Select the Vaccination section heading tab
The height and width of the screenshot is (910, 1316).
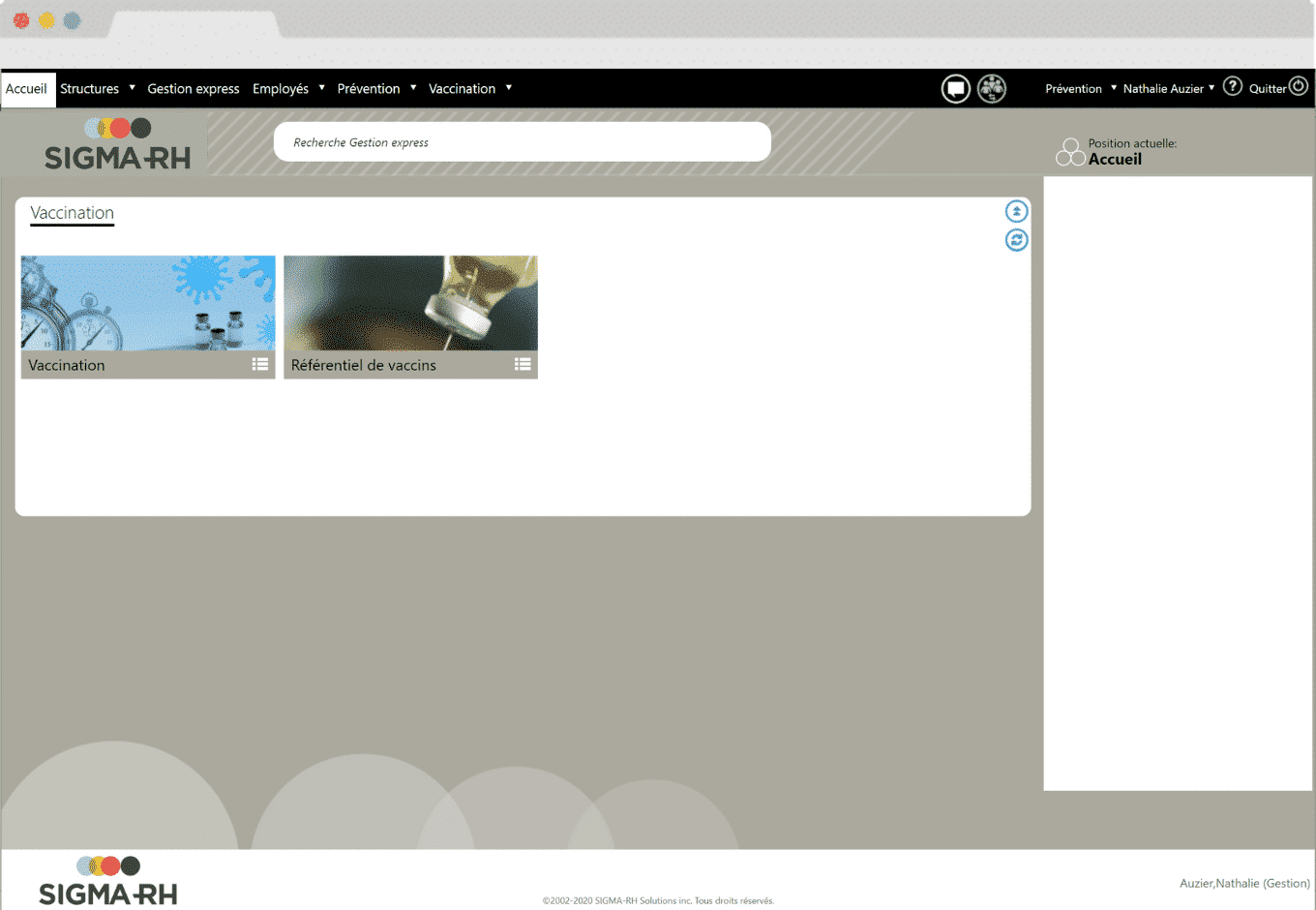pos(72,213)
